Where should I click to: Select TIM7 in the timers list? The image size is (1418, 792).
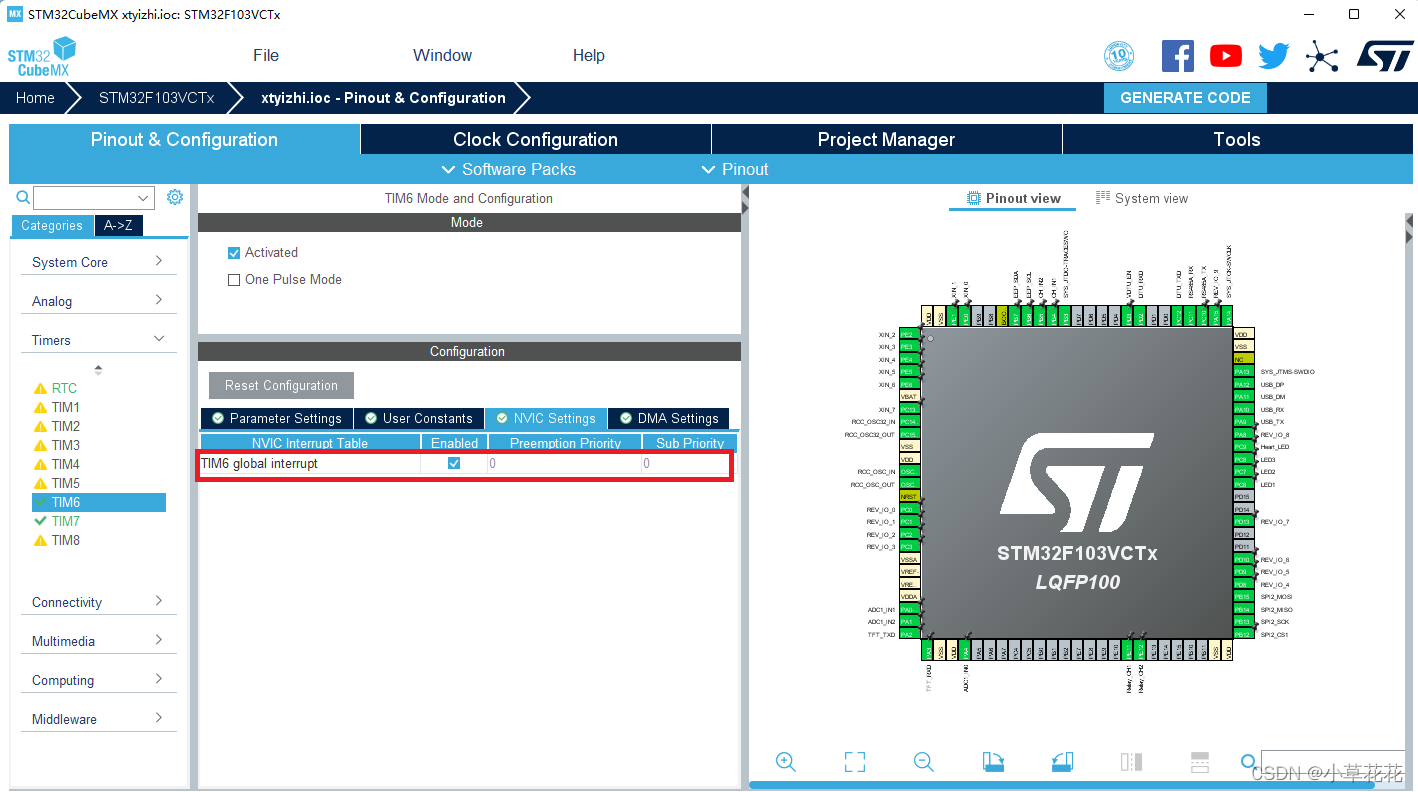(x=66, y=521)
